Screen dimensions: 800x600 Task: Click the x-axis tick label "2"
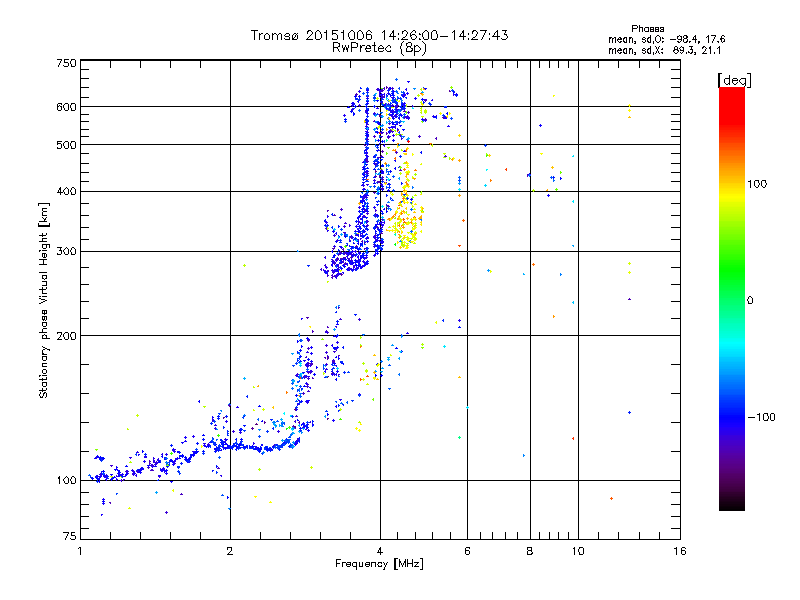click(230, 551)
